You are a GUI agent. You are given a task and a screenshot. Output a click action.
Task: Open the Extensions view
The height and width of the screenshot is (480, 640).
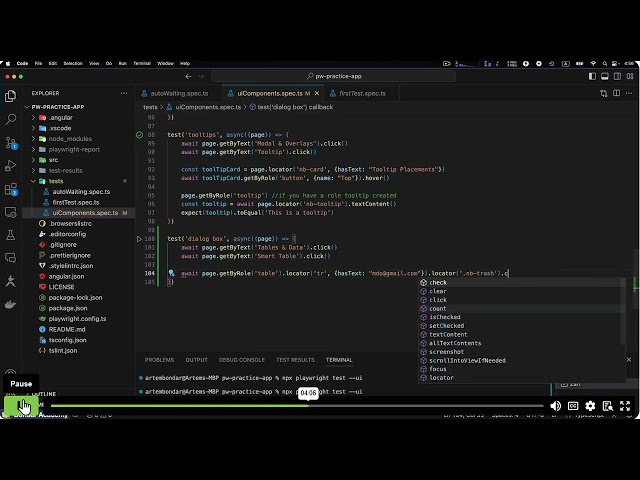[11, 189]
